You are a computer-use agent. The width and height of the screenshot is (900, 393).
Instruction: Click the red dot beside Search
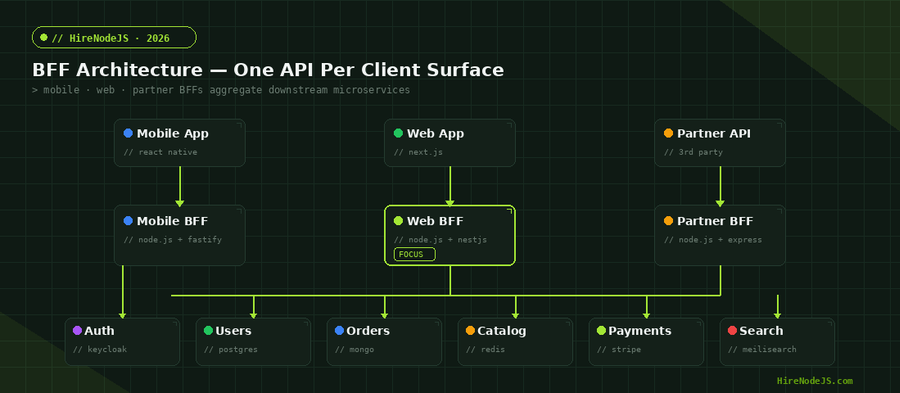[x=732, y=330]
